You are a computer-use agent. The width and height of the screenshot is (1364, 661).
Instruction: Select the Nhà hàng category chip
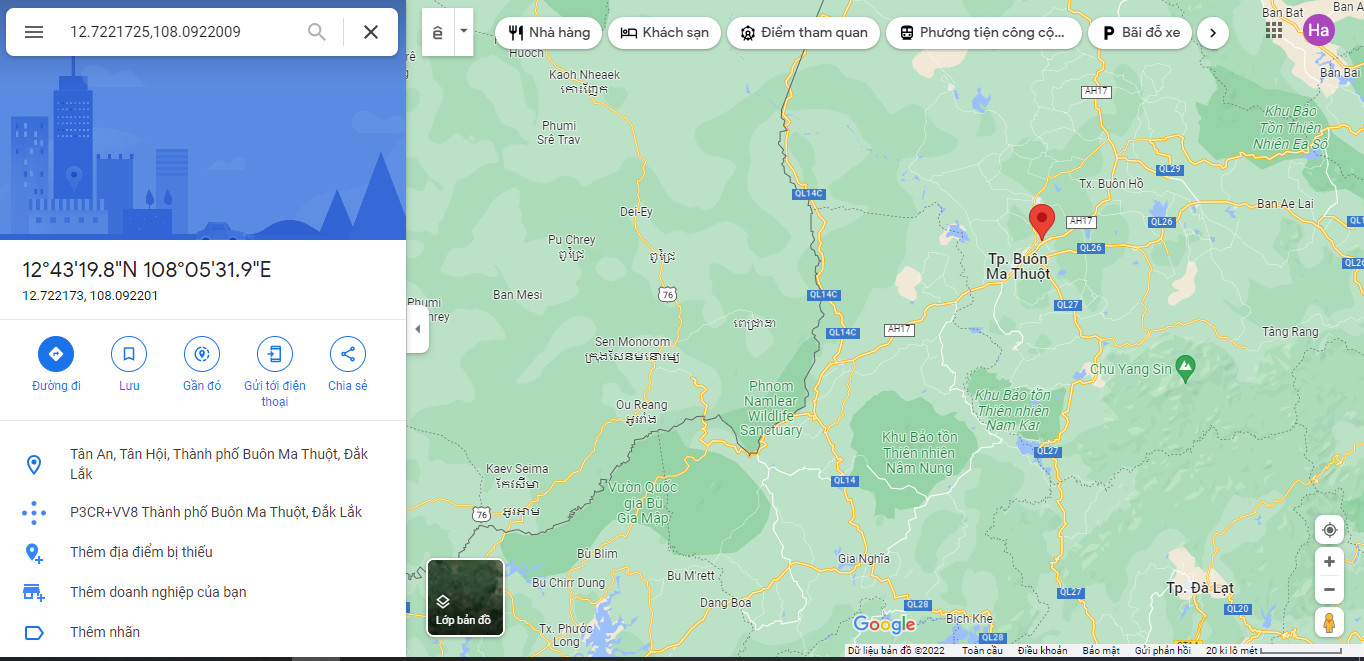(x=548, y=32)
